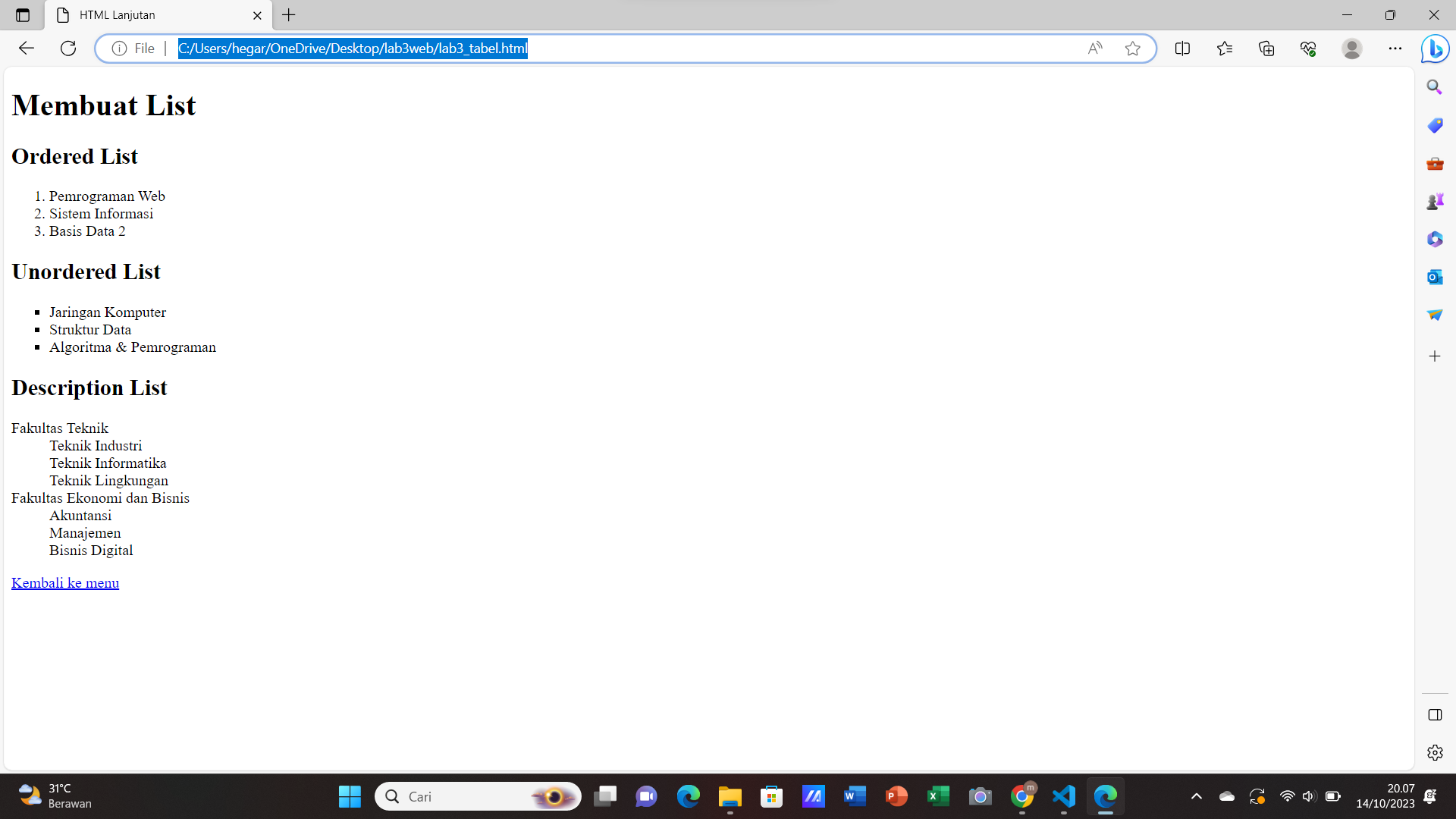Open the browser profile dropdown
The image size is (1456, 819).
pos(1354,48)
